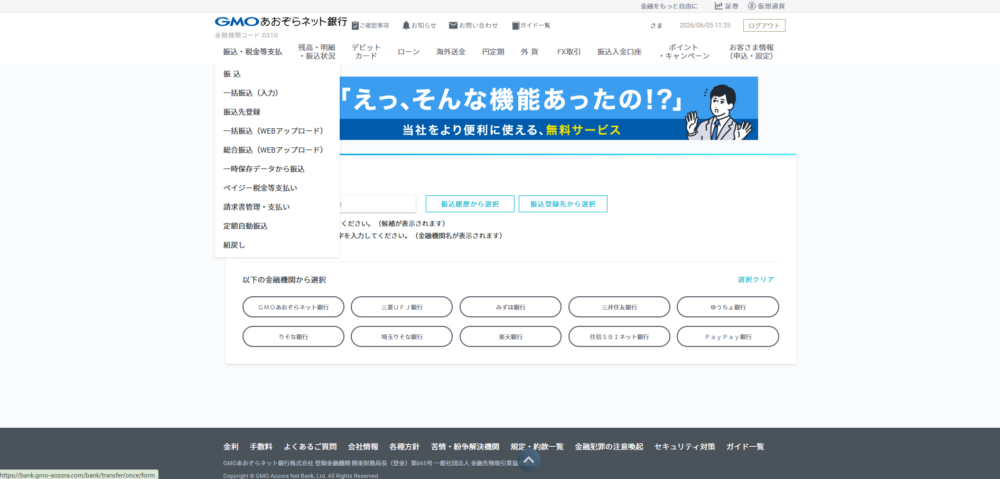
Task: Click the 仮想通貨 coin icon
Action: 752,6
